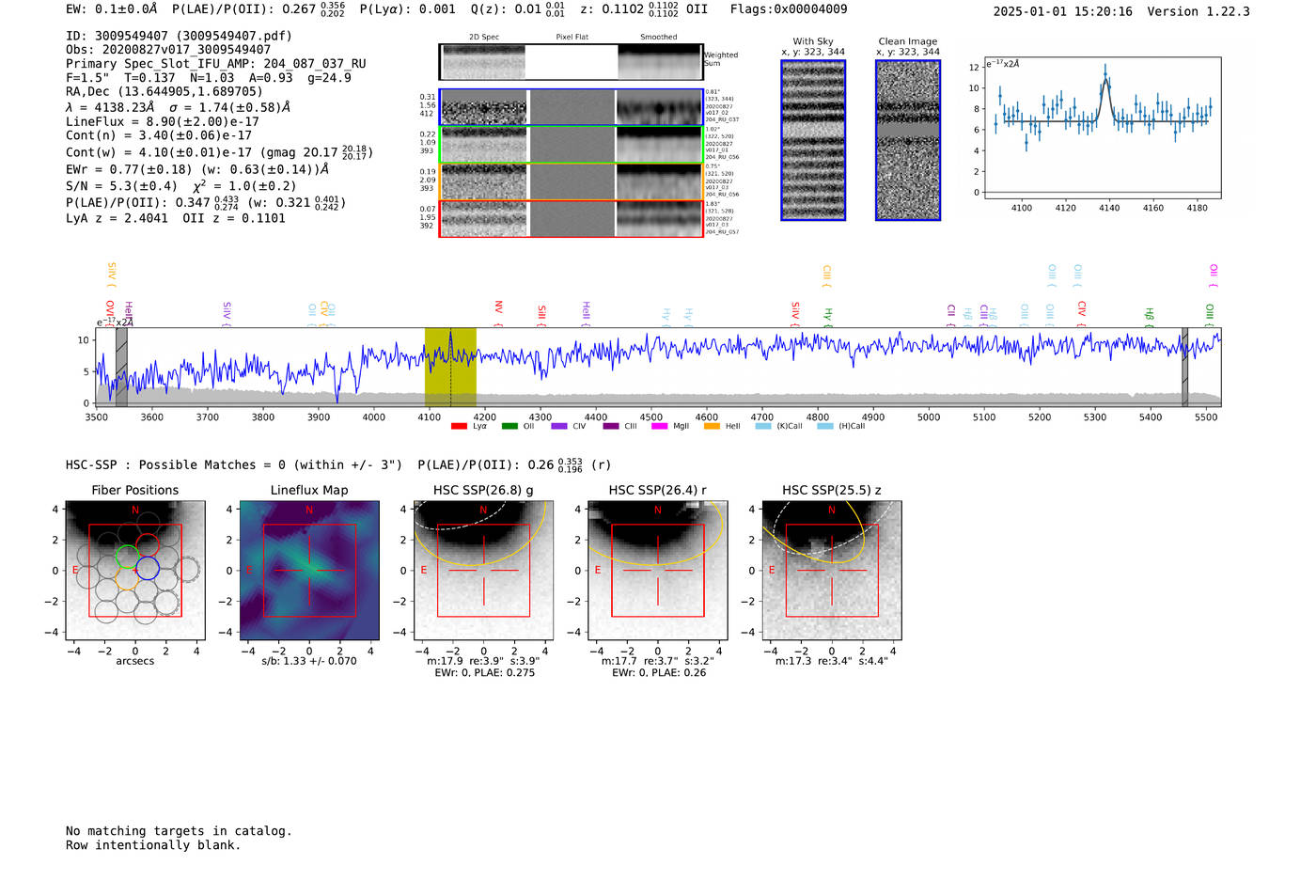Image resolution: width=1316 pixels, height=896 pixels.
Task: Select the HSC-SSP Possible Matches line
Action: click(338, 464)
